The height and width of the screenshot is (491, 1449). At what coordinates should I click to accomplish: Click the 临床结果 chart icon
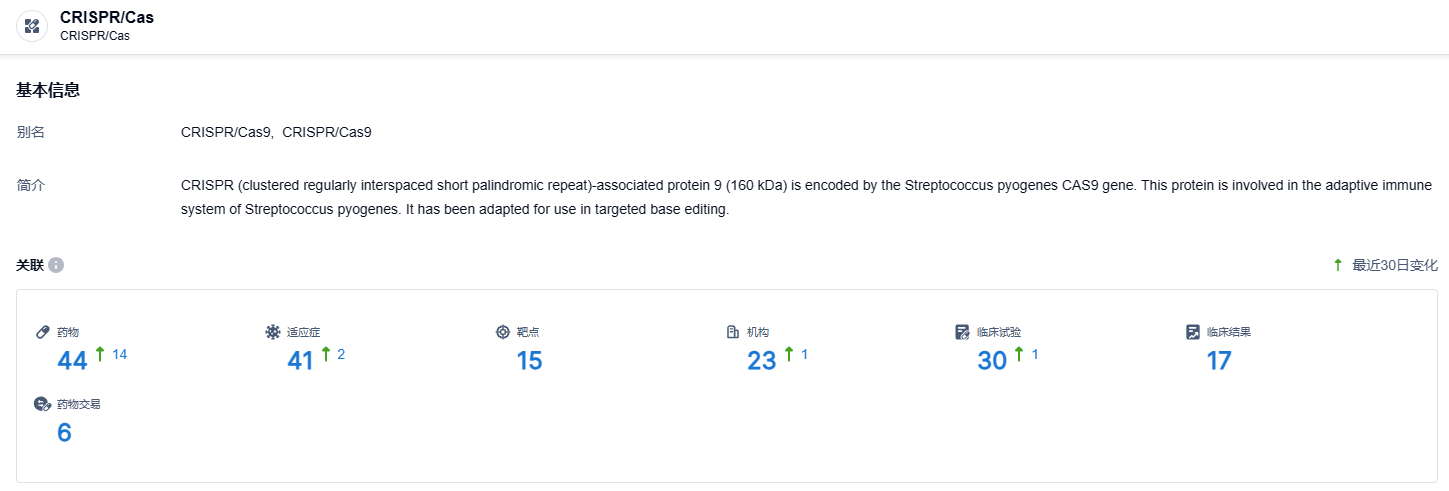[1193, 332]
